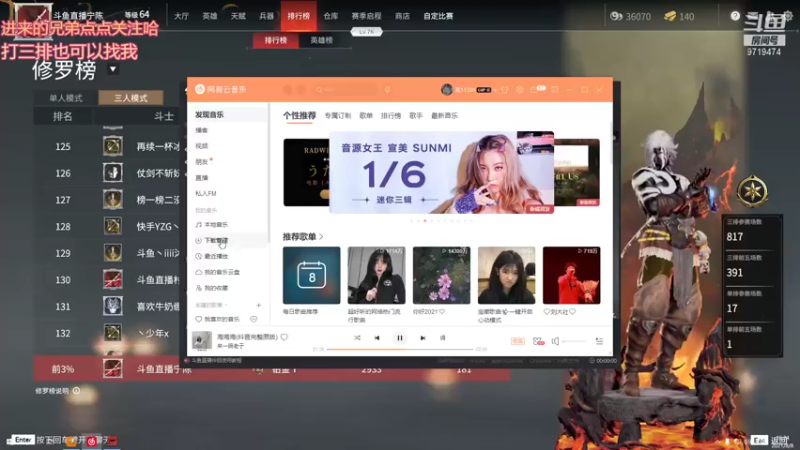Select 三人模式 ranking tab
Screen dimensions: 800x450
click(x=131, y=98)
